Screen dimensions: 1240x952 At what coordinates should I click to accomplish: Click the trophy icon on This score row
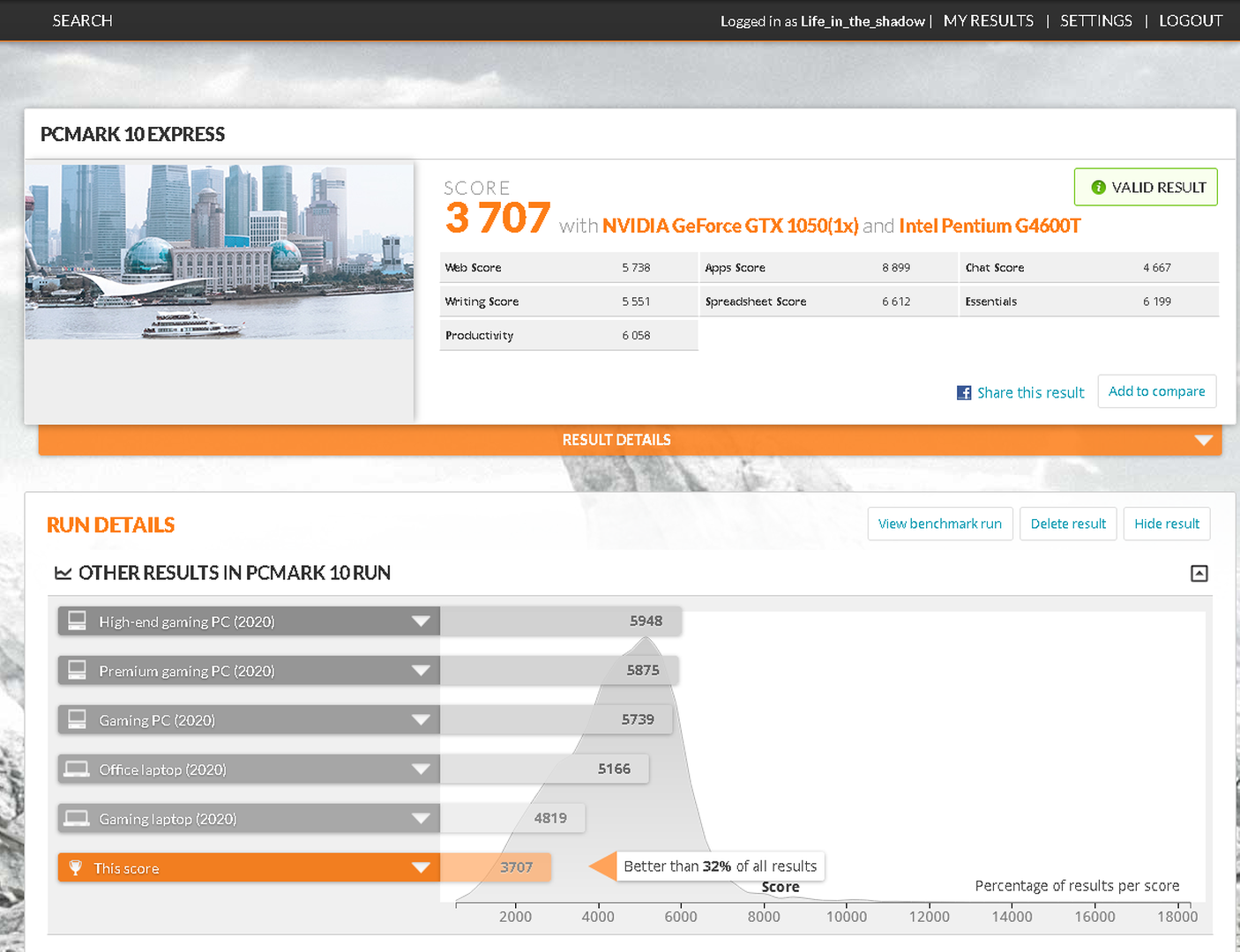point(76,867)
